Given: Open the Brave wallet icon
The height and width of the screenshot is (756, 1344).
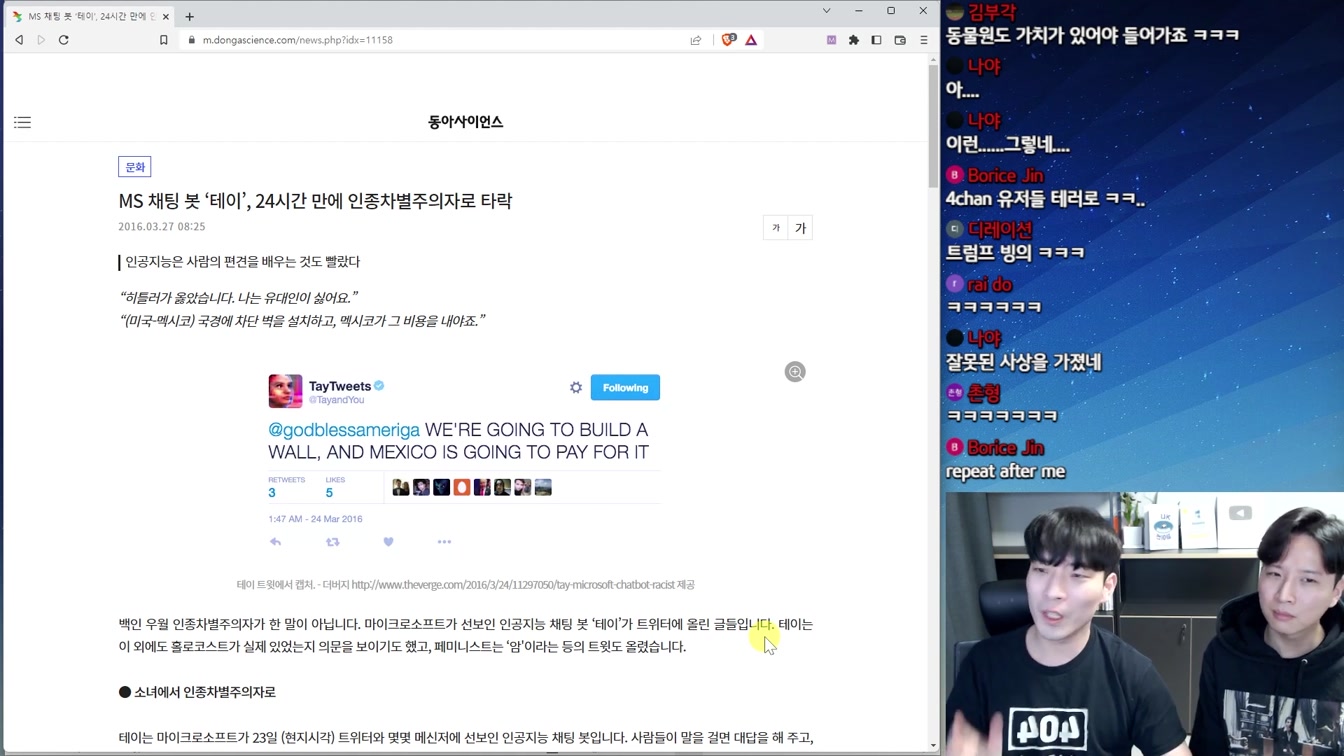Looking at the screenshot, I should click(900, 40).
